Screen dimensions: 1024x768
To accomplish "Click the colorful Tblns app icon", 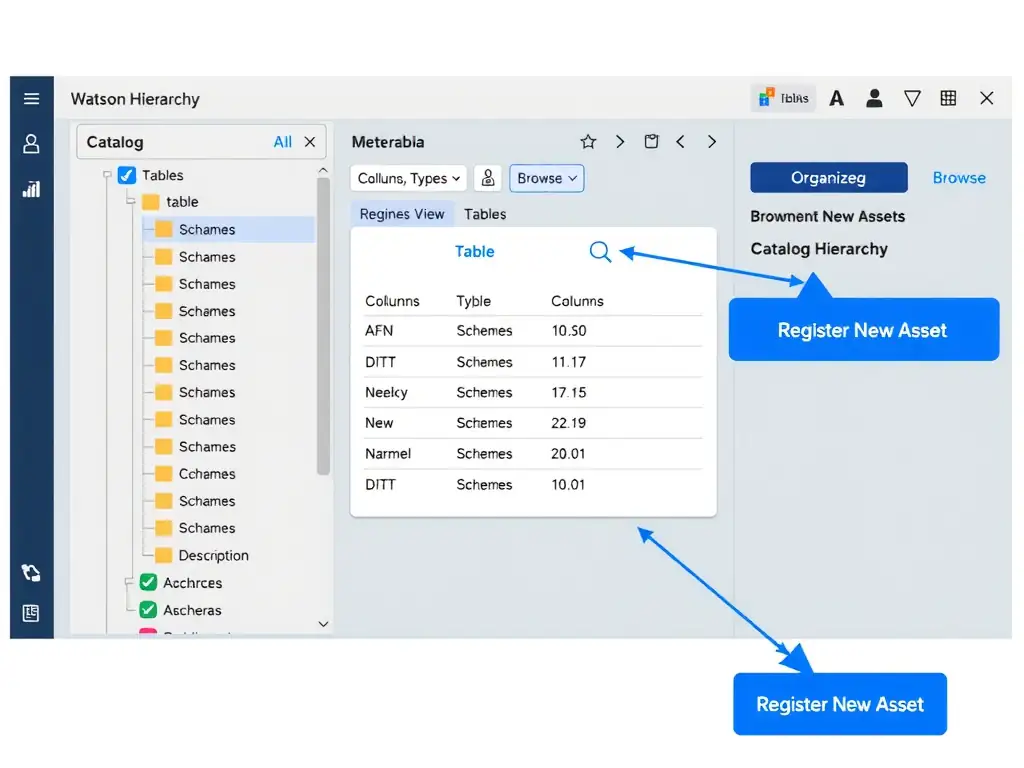I will pos(783,99).
